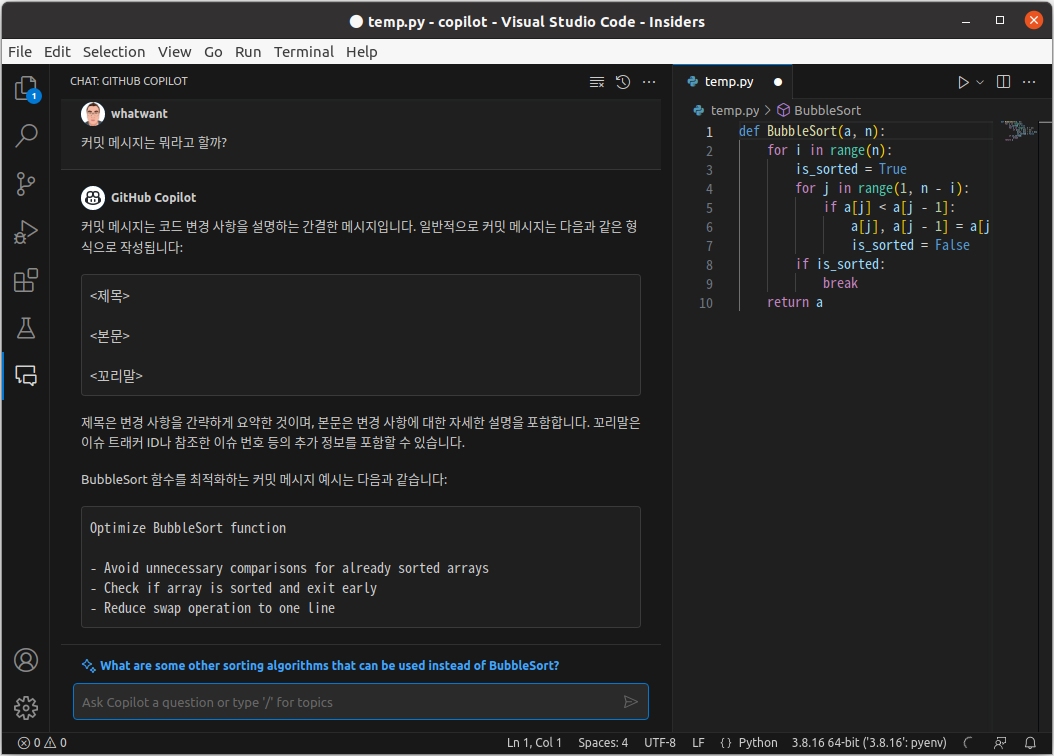This screenshot has width=1054, height=756.
Task: Change end of line via LF
Action: 698,743
